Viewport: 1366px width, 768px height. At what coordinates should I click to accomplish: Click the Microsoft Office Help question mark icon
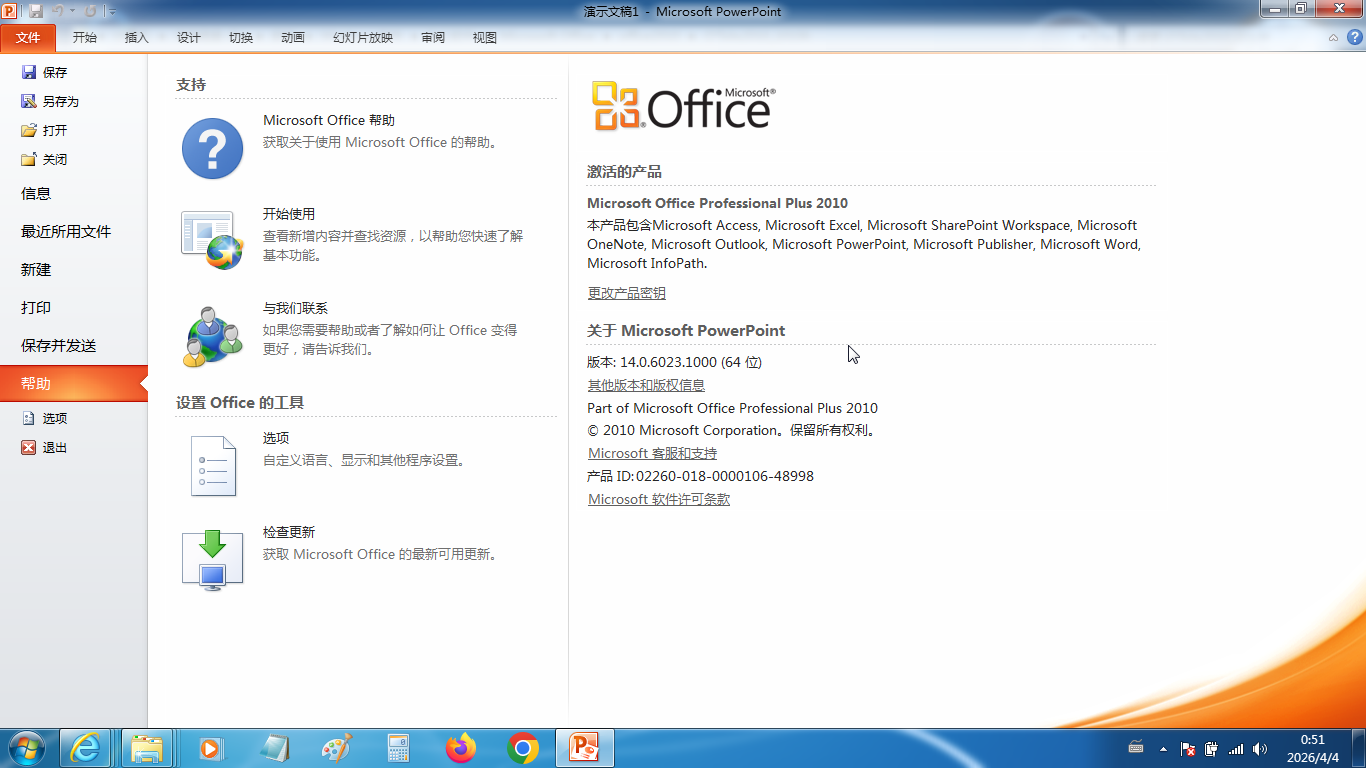point(212,149)
